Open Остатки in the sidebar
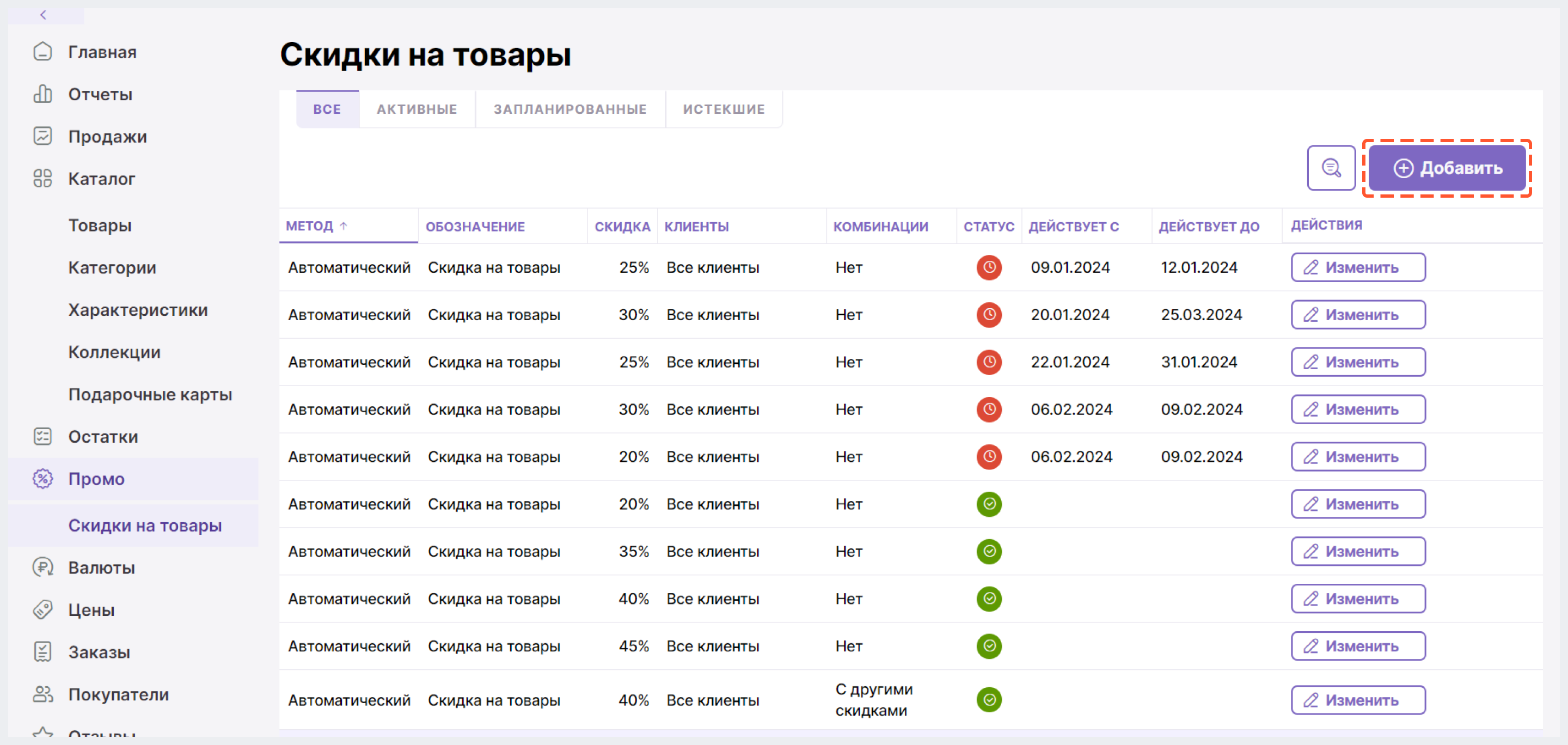Viewport: 1568px width, 745px height. coord(103,436)
